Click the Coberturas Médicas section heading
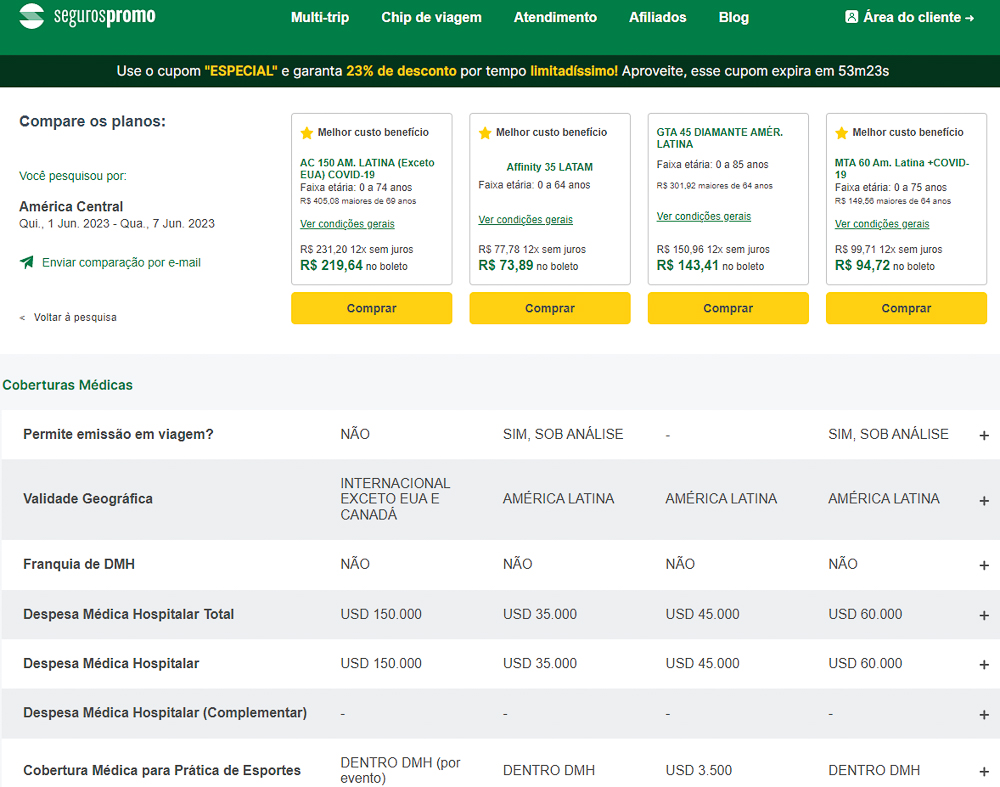Screen dimensions: 1000x787 click(x=68, y=385)
